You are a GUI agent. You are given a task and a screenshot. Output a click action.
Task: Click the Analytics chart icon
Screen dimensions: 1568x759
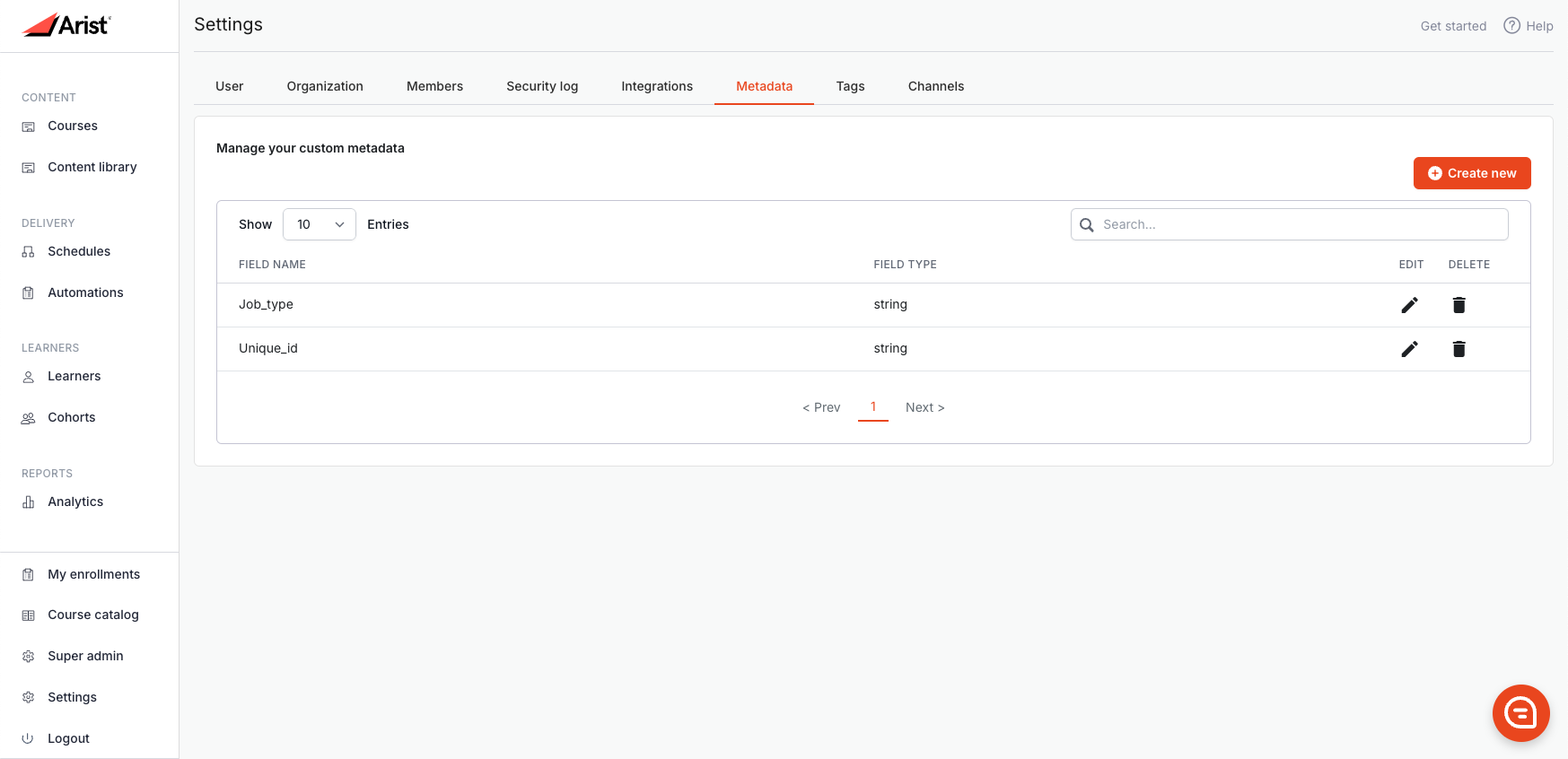coord(29,502)
